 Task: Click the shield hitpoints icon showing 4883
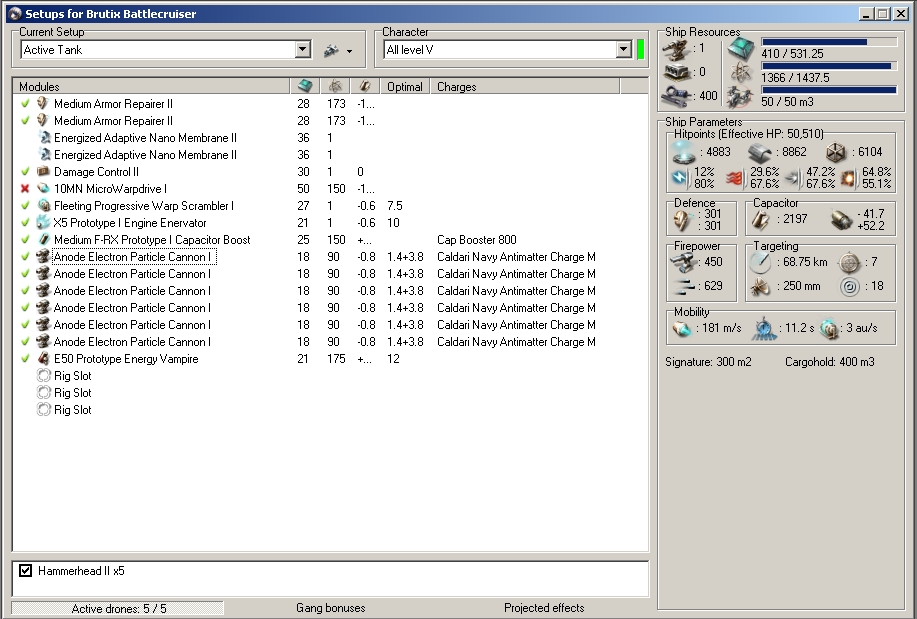click(x=685, y=152)
